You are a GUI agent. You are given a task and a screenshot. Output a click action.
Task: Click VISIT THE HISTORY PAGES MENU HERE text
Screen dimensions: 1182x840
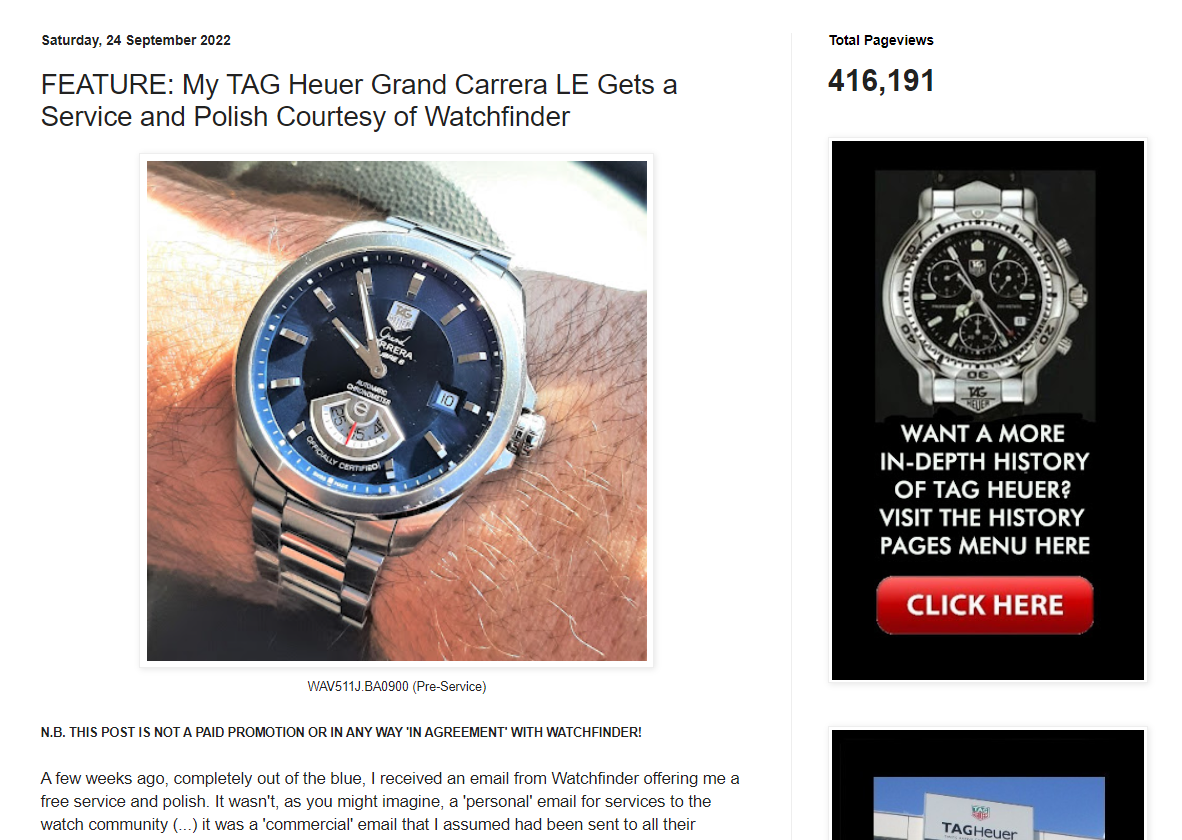(984, 532)
